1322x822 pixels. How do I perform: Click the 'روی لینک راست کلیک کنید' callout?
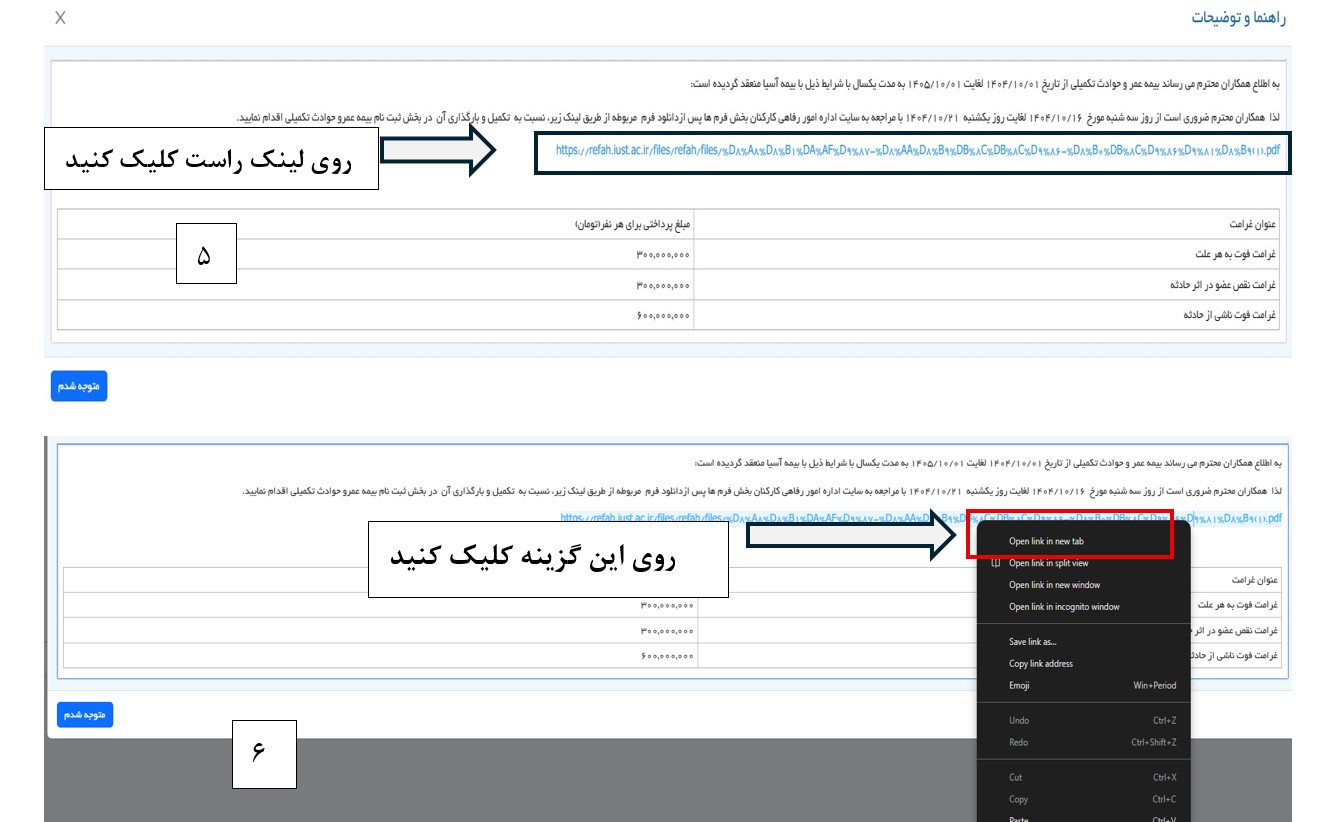coord(211,158)
